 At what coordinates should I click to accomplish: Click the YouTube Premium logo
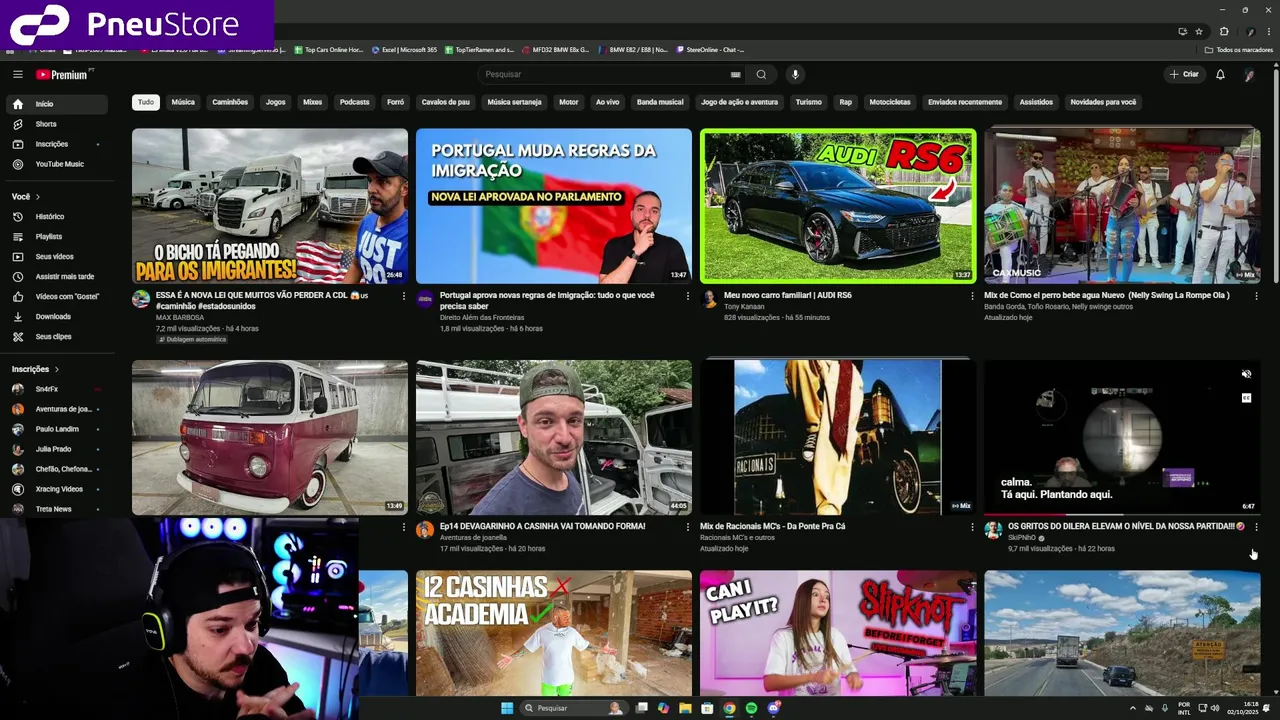[64, 74]
